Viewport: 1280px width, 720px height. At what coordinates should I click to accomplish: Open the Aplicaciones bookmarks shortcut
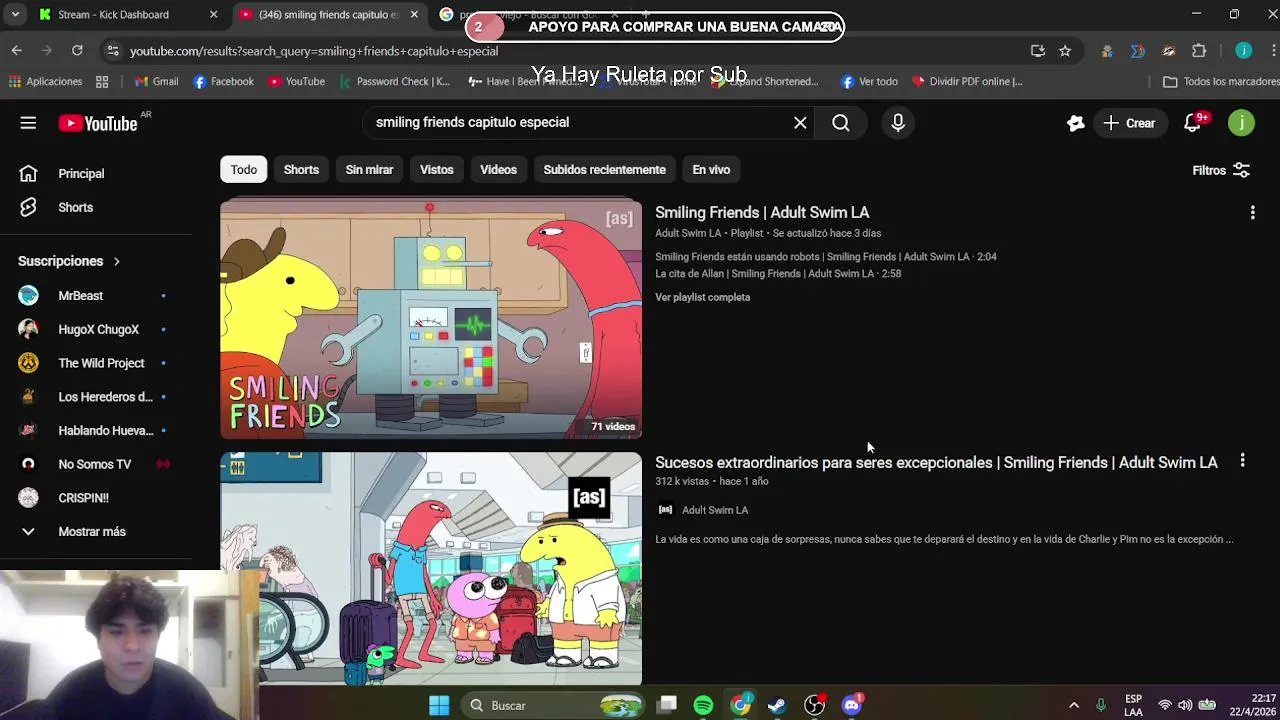pos(45,82)
